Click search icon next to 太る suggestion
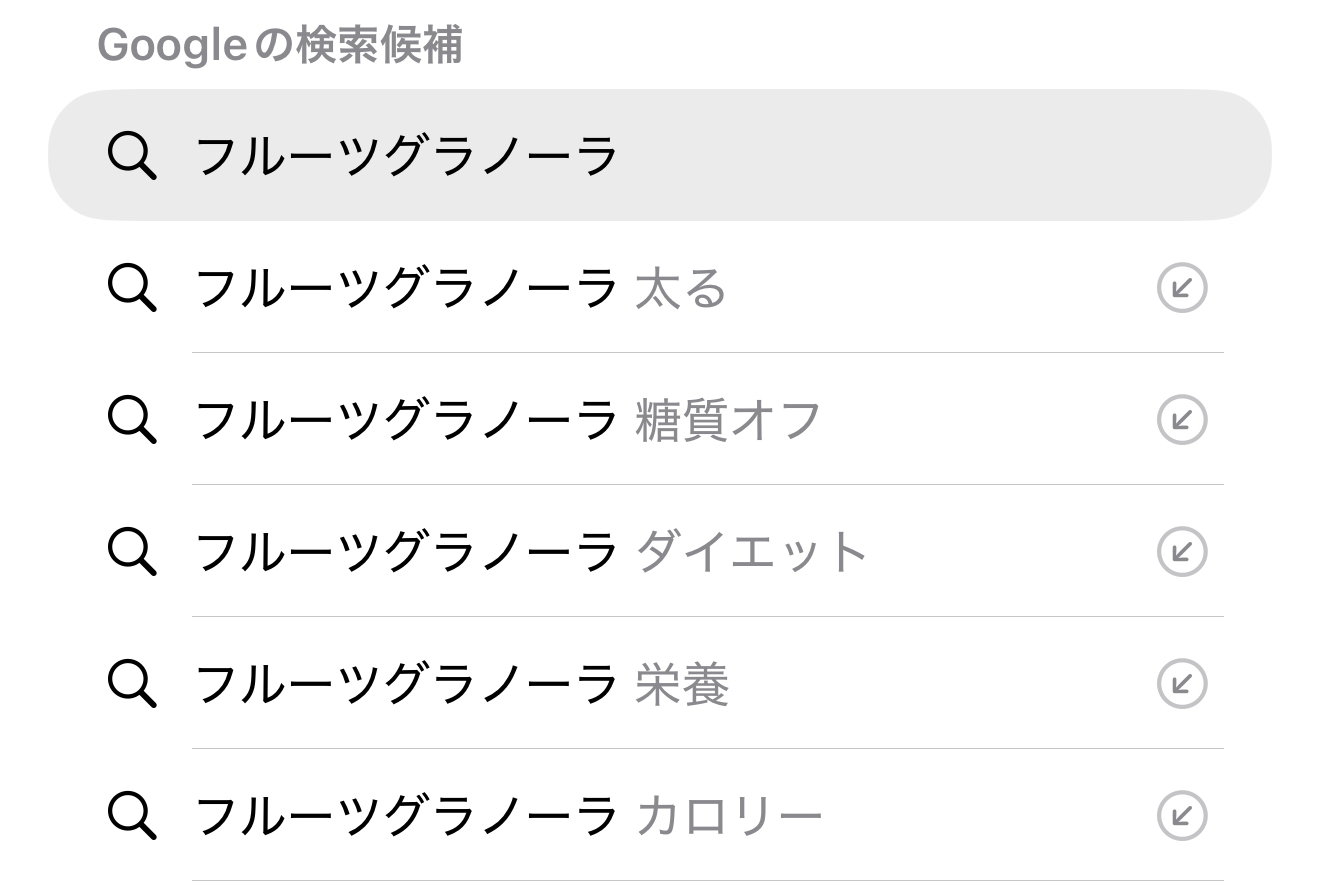 132,288
